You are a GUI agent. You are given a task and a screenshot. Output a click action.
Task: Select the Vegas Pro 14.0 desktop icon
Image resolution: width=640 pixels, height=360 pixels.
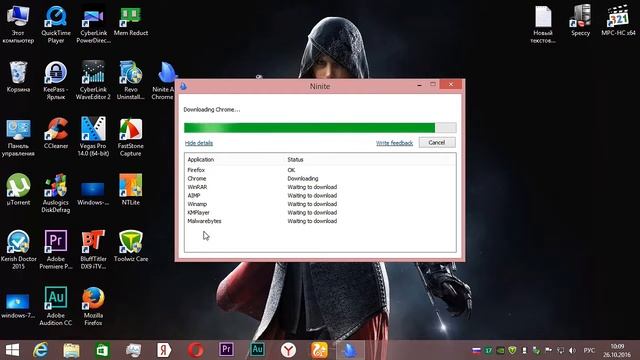[93, 137]
